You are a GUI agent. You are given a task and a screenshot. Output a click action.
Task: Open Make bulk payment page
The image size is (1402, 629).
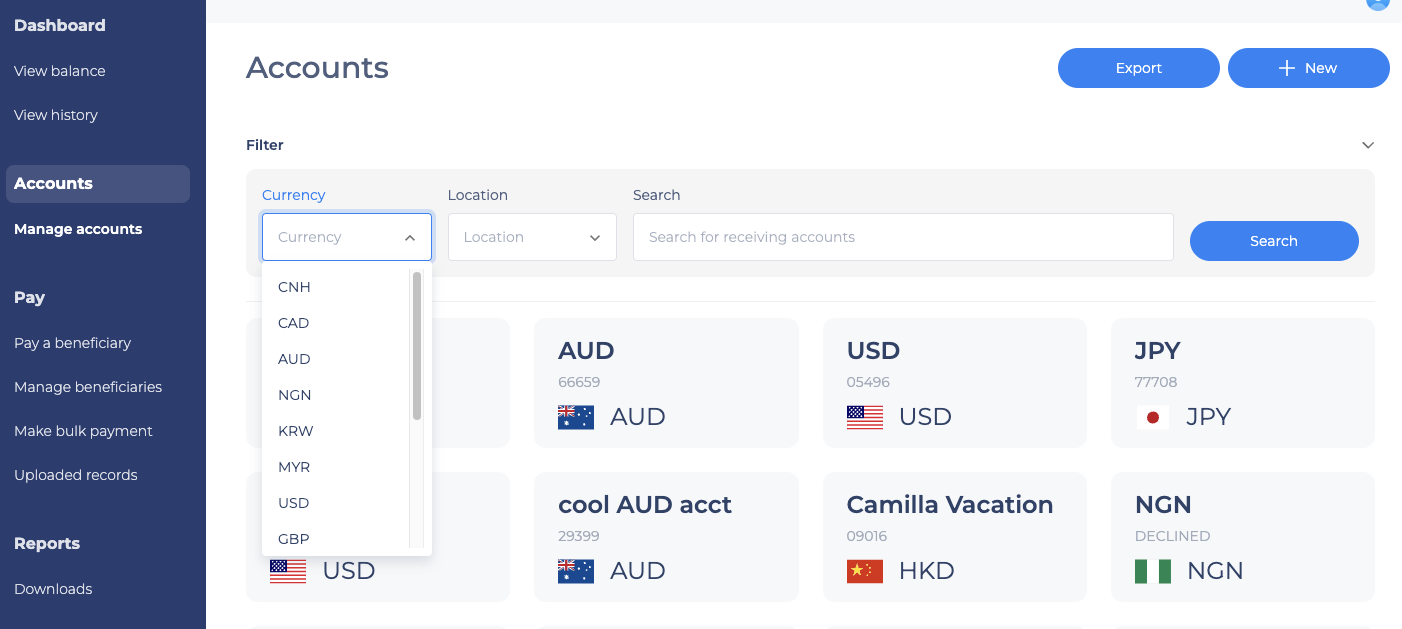coord(83,431)
